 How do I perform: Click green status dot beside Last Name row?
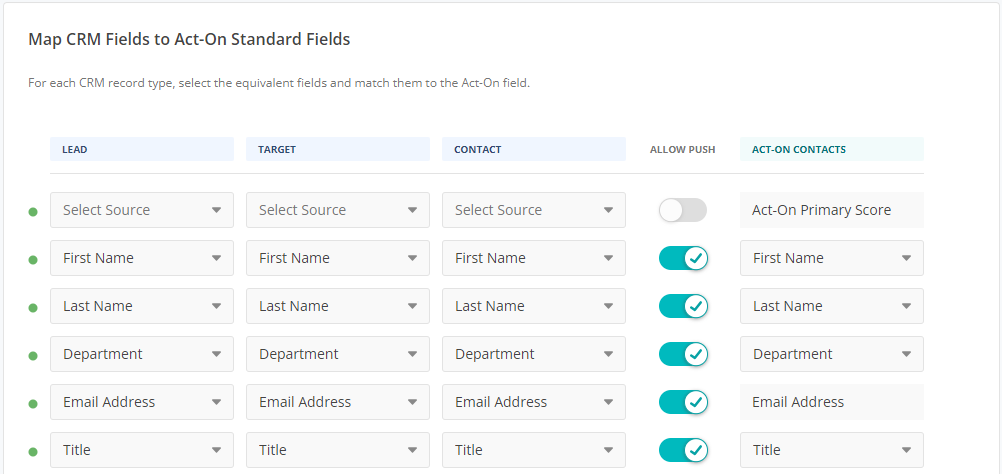[33, 308]
